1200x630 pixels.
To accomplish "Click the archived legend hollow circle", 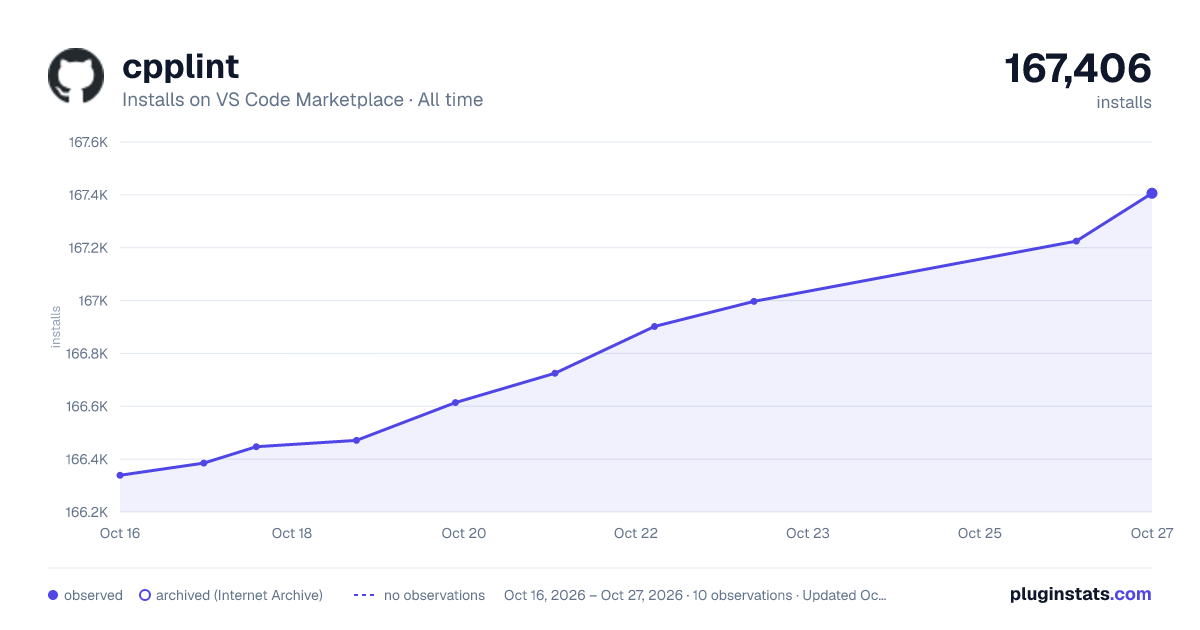I will point(144,595).
